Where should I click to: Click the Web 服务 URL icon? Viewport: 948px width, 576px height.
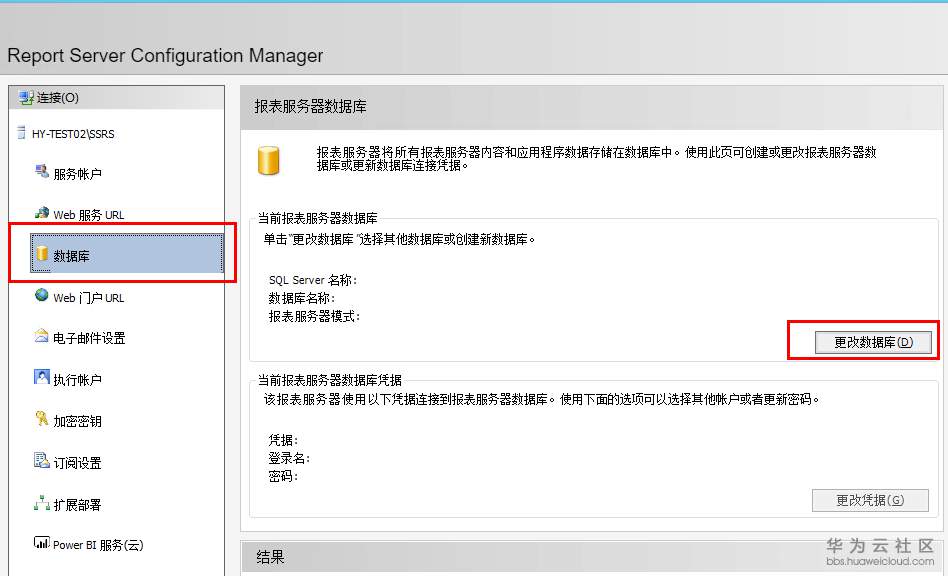[42, 213]
